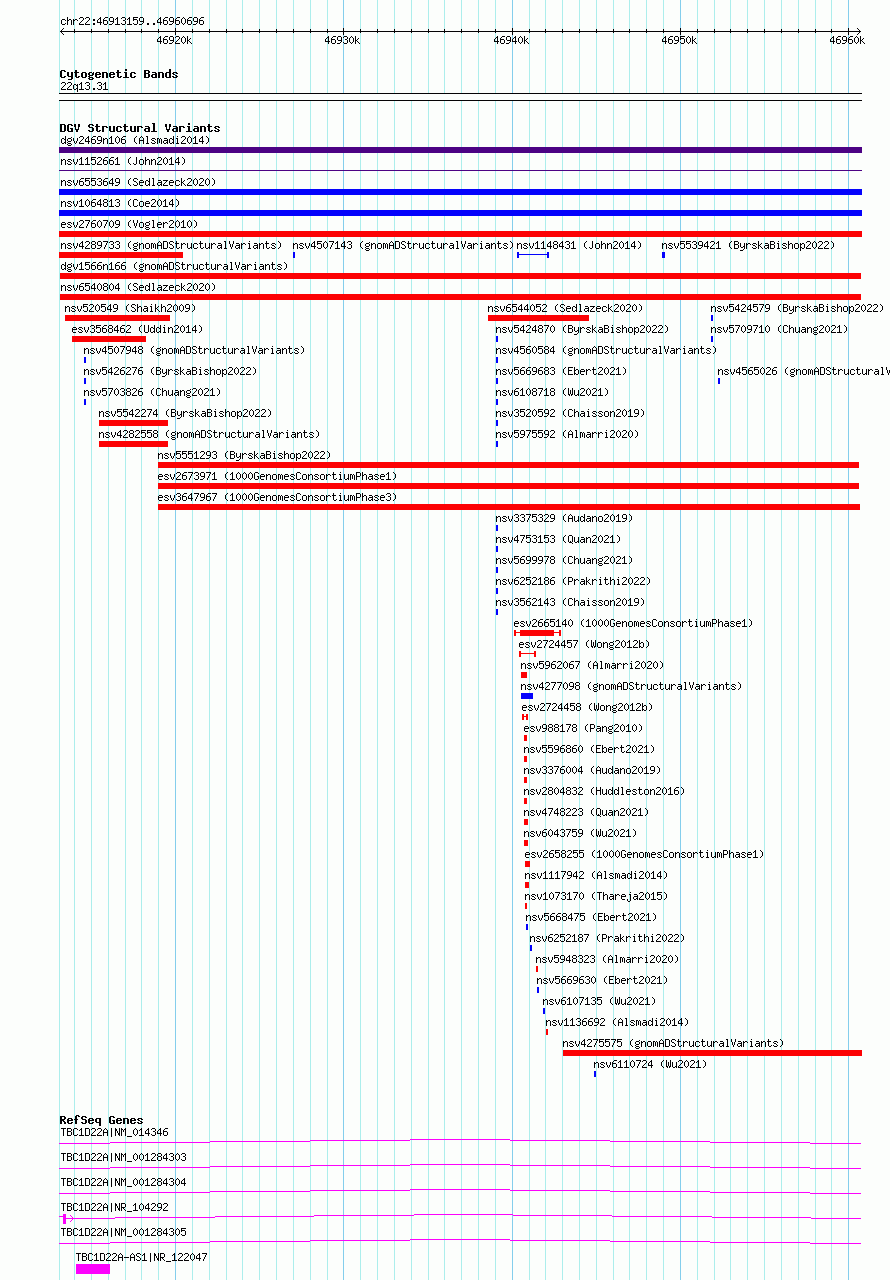The image size is (890, 1280).
Task: Select the nsv4282558 (gnomADStructuralVariants) red bar
Action: 133,444
